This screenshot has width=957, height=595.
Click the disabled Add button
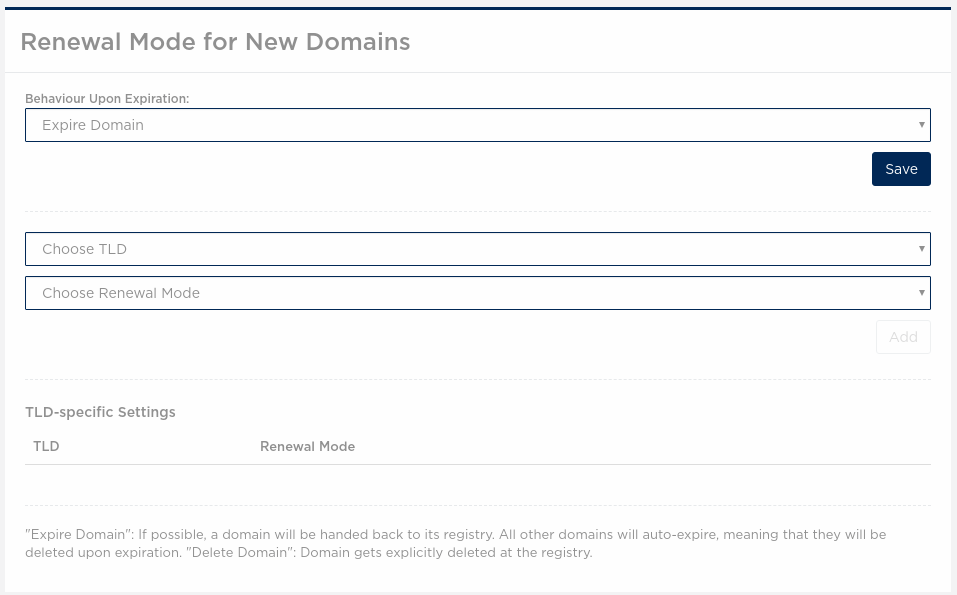tap(903, 337)
